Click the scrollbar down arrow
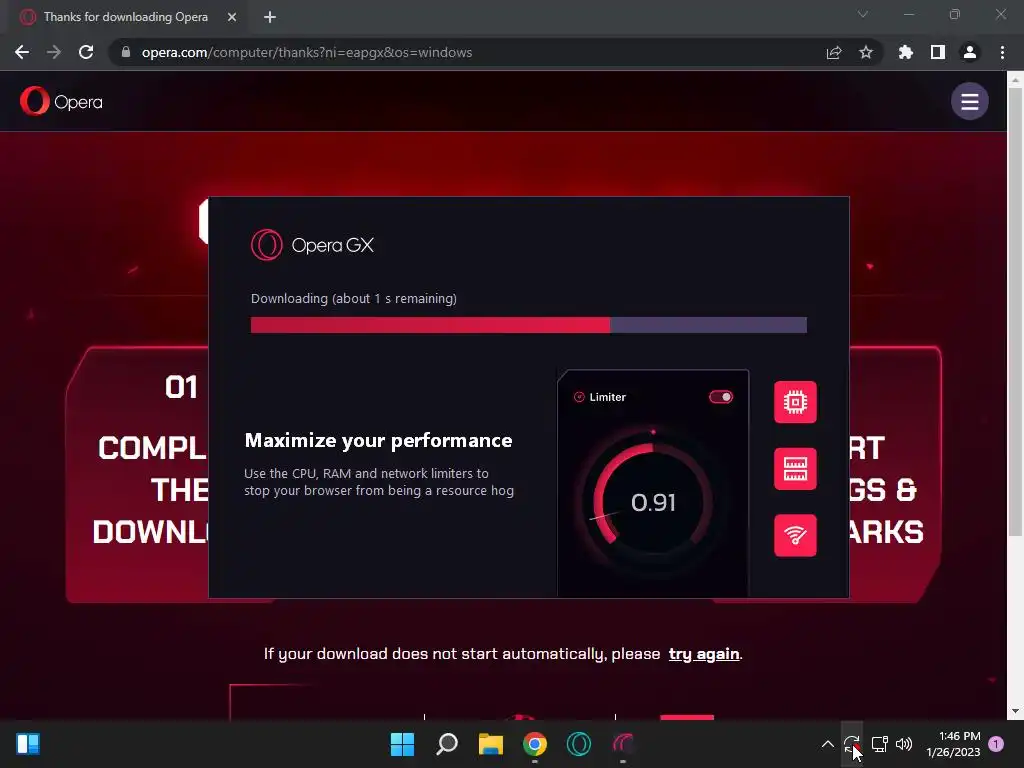This screenshot has height=768, width=1024. point(1015,711)
